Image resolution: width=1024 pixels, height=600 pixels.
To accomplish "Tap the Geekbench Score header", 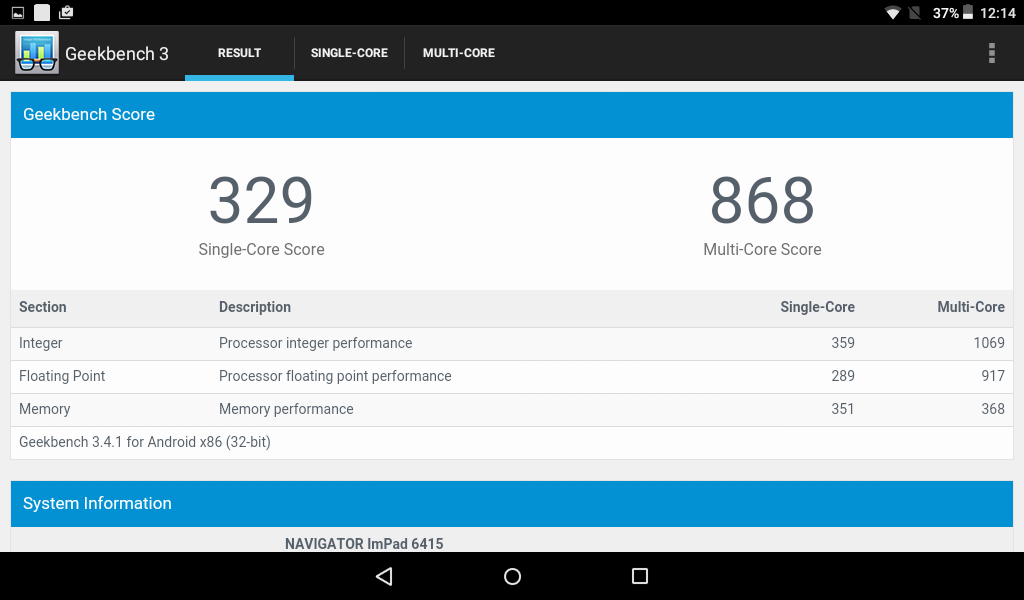I will pyautogui.click(x=511, y=115).
